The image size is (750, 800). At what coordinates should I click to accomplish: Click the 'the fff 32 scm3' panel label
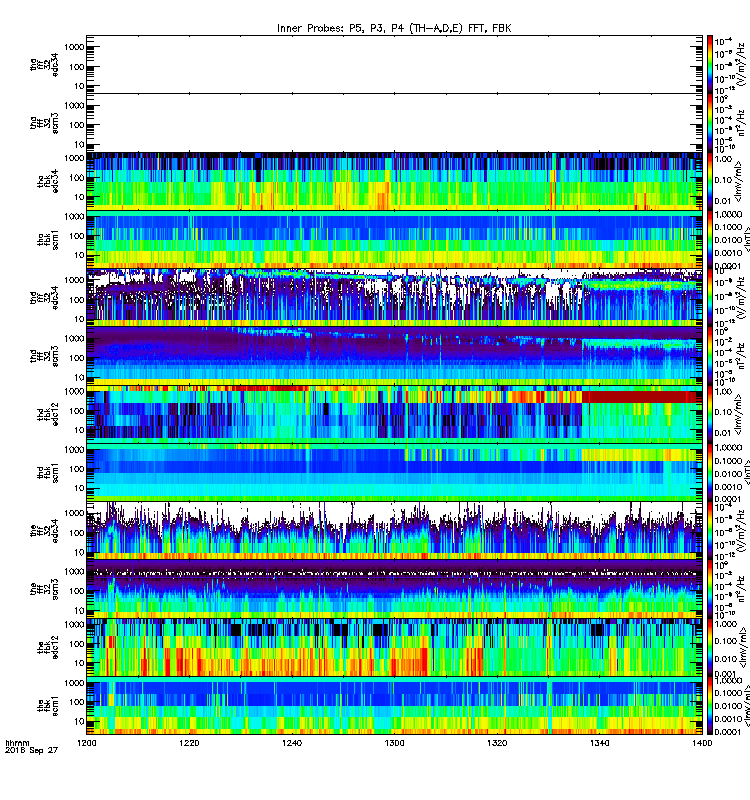44,589
